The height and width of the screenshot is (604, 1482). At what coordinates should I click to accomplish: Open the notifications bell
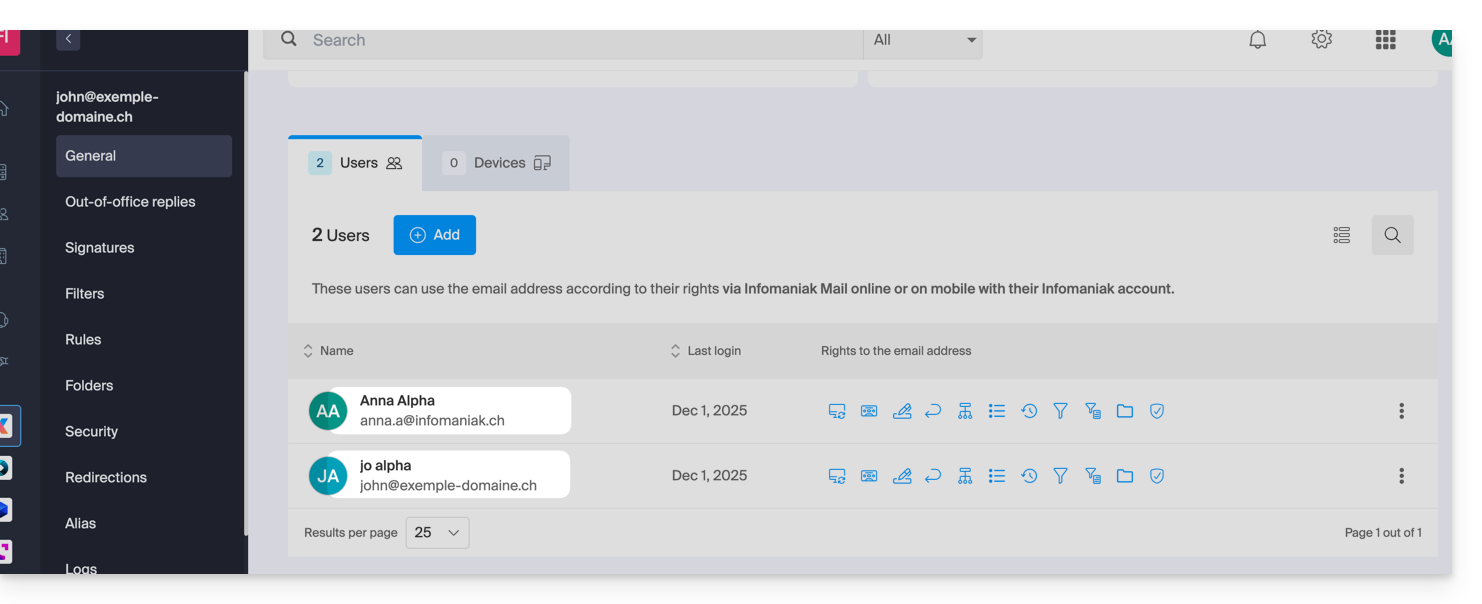click(x=1258, y=40)
